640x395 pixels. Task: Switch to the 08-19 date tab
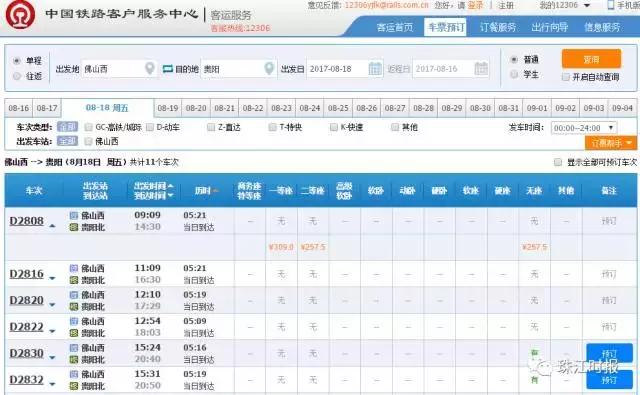pos(168,108)
